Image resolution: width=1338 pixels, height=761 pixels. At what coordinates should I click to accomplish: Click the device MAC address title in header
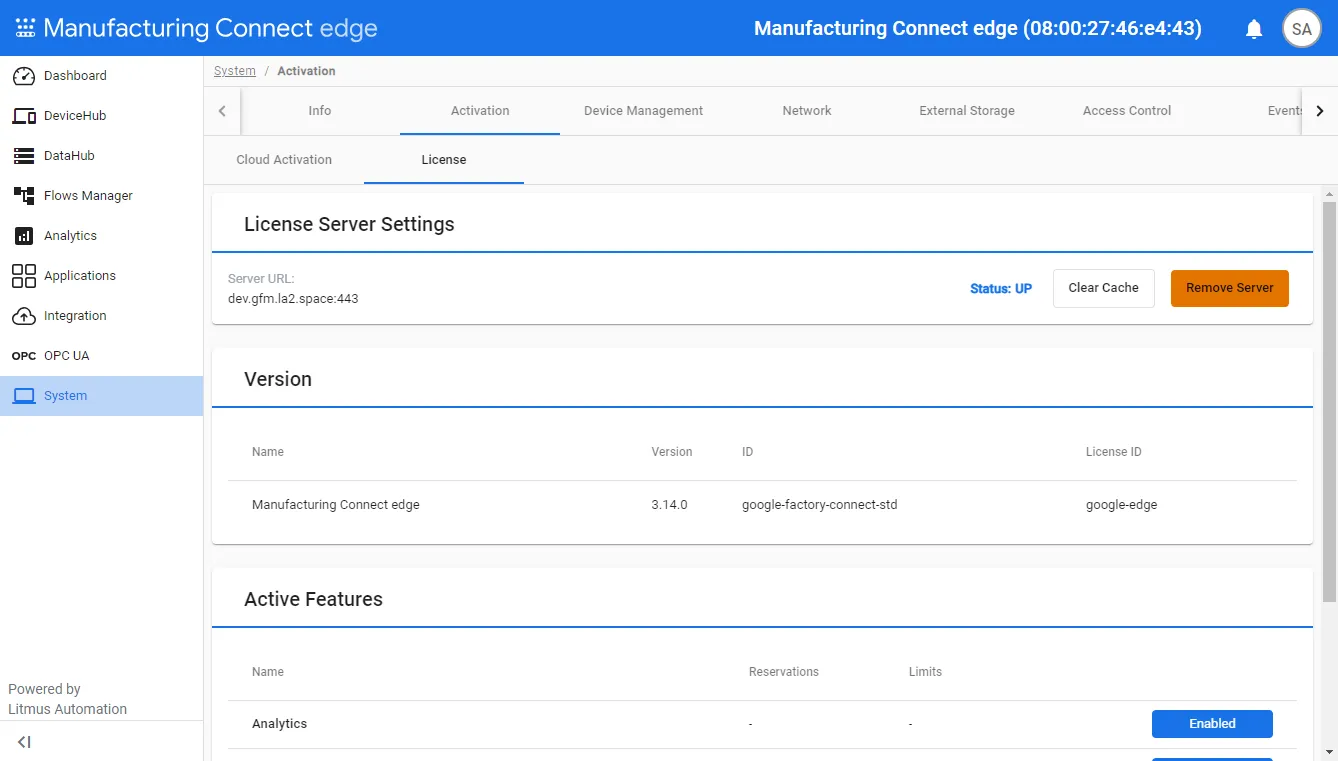click(x=978, y=29)
